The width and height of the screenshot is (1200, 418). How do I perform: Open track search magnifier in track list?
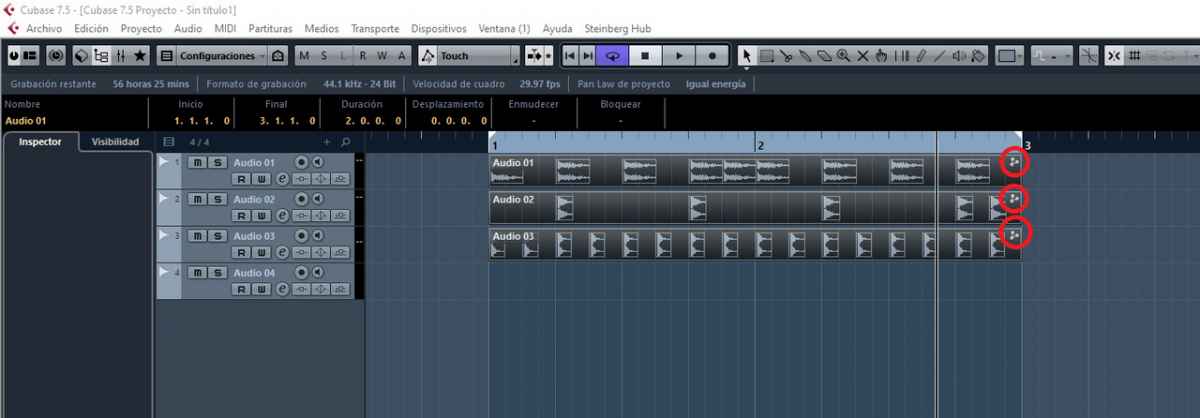pyautogui.click(x=346, y=142)
